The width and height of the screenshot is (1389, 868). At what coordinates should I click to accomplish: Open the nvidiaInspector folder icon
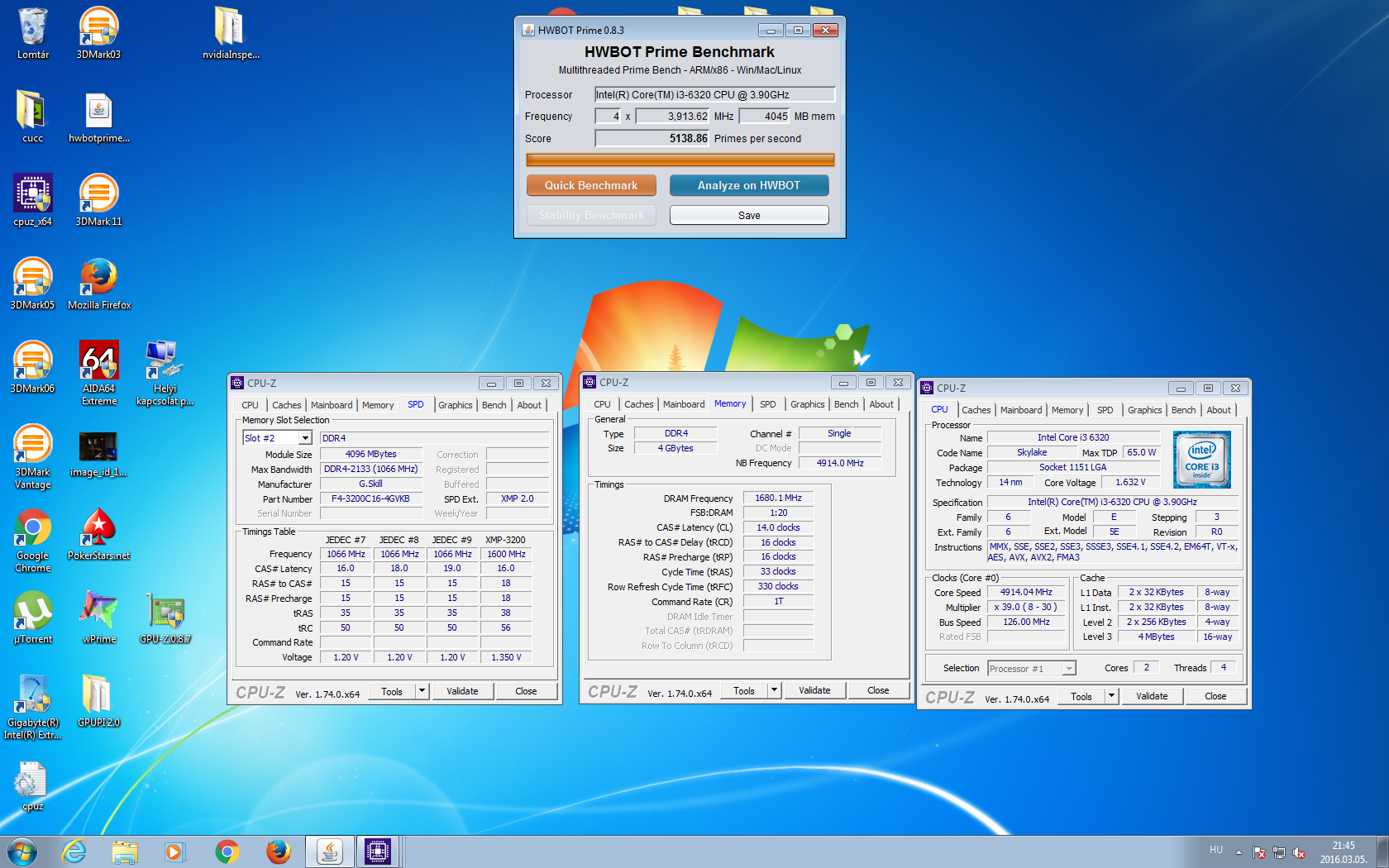(x=231, y=33)
